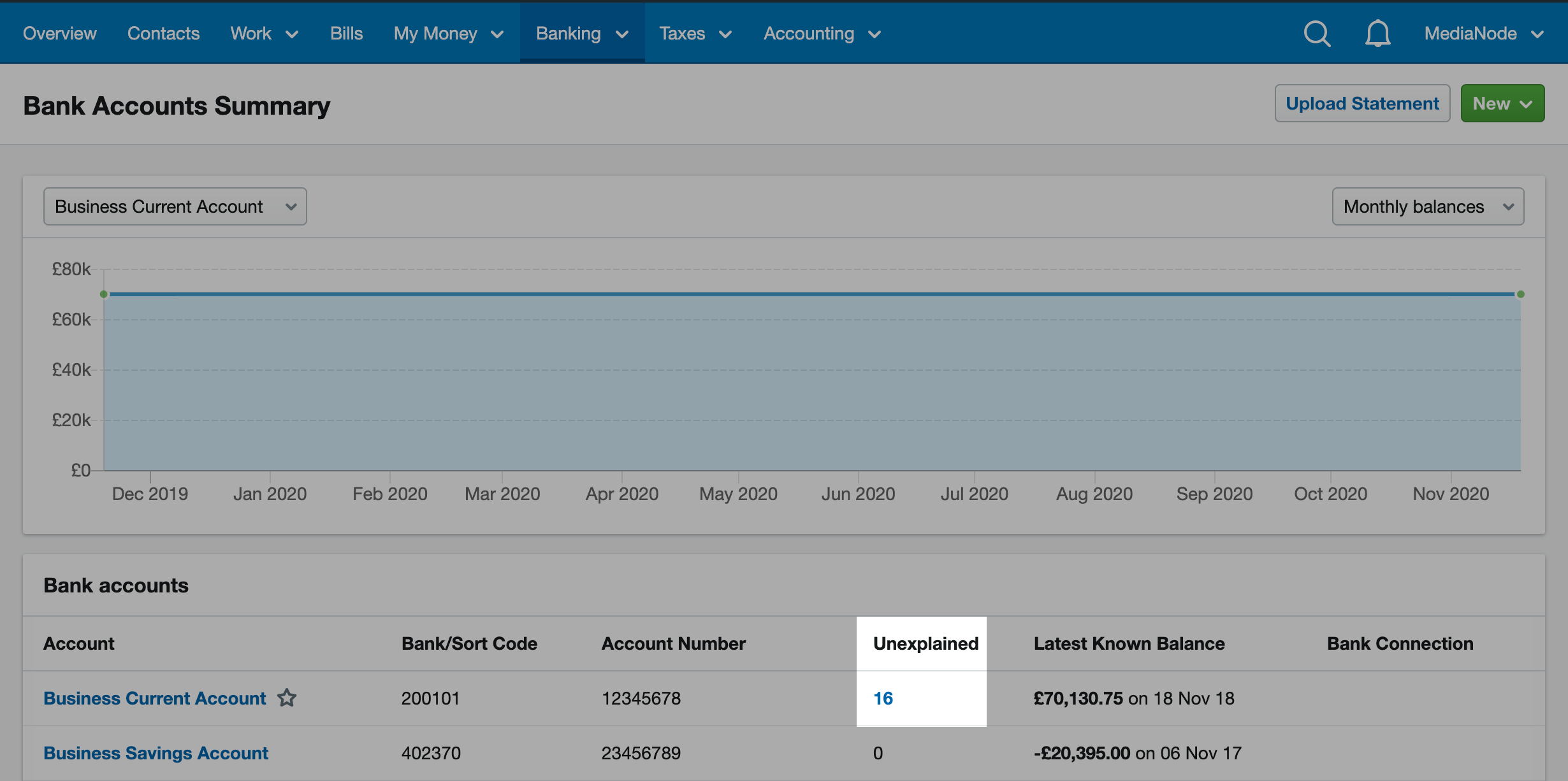This screenshot has height=781, width=1568.
Task: Expand the My Money menu
Action: click(449, 33)
